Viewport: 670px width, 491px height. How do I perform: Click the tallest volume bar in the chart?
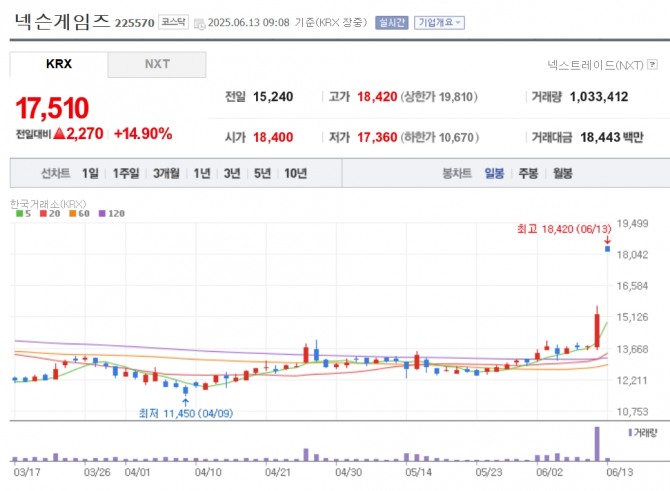click(597, 443)
